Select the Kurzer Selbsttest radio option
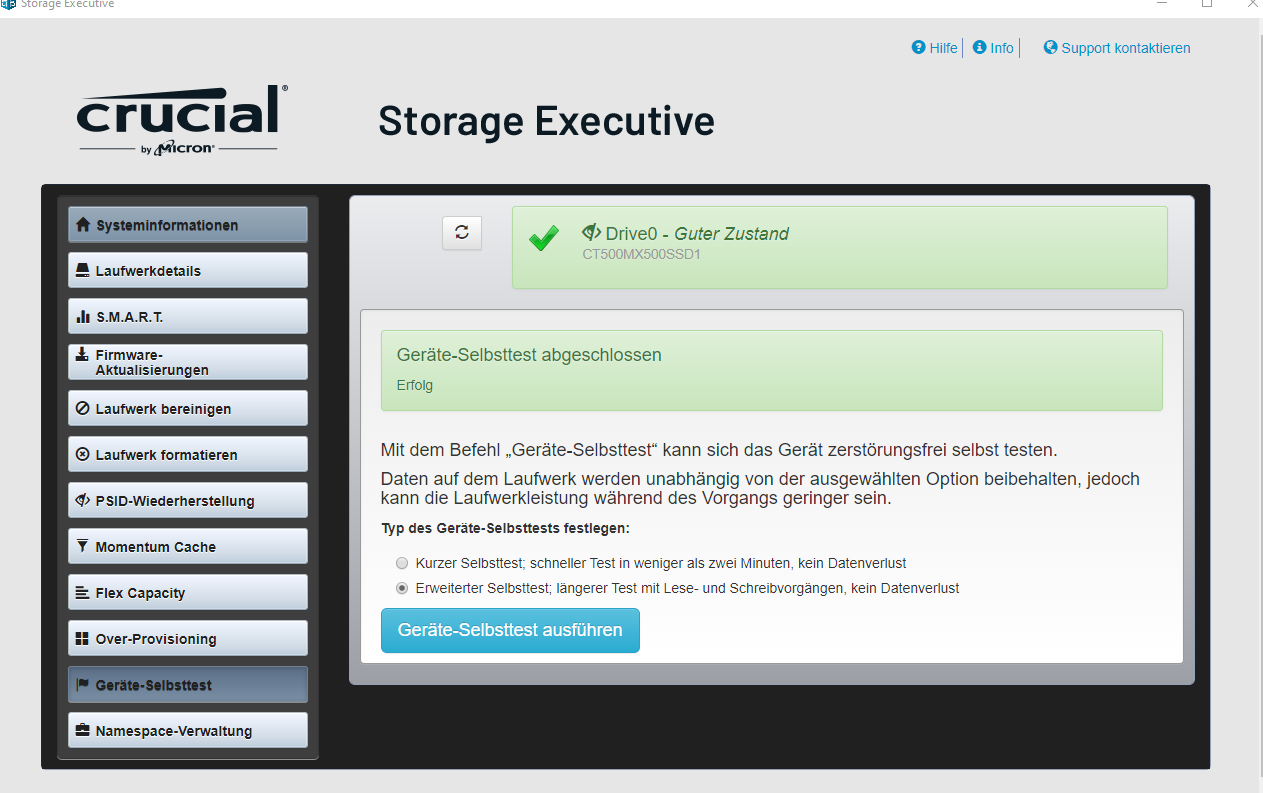 (402, 563)
